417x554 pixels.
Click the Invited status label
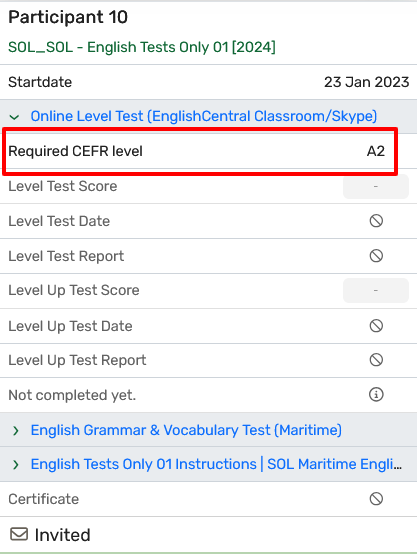[63, 535]
